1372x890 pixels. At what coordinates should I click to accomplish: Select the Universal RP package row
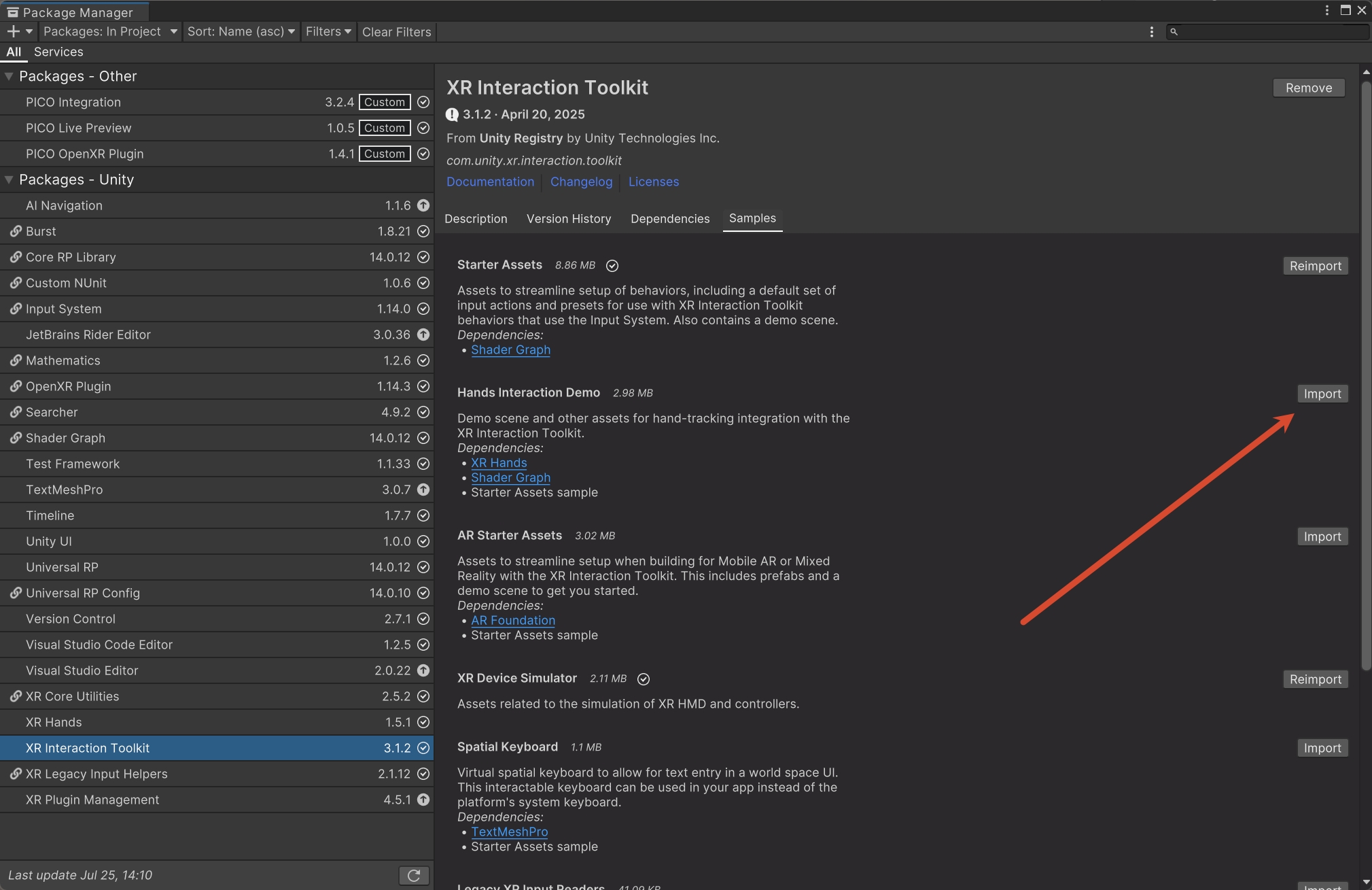[217, 567]
